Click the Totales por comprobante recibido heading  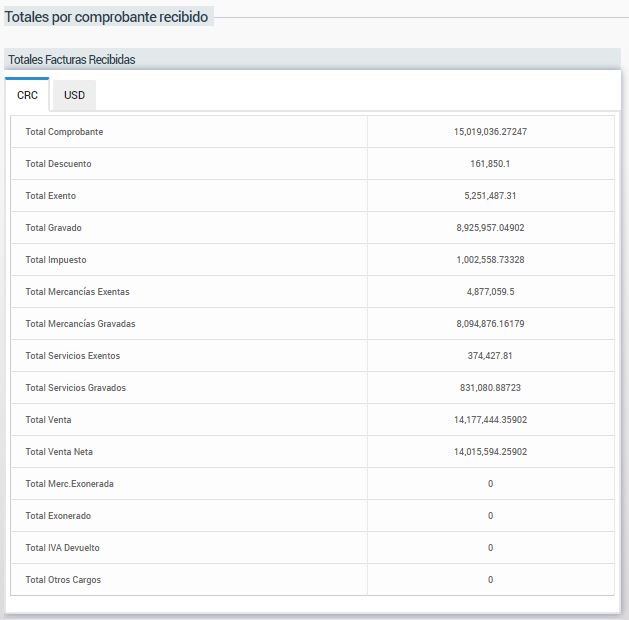(x=107, y=17)
